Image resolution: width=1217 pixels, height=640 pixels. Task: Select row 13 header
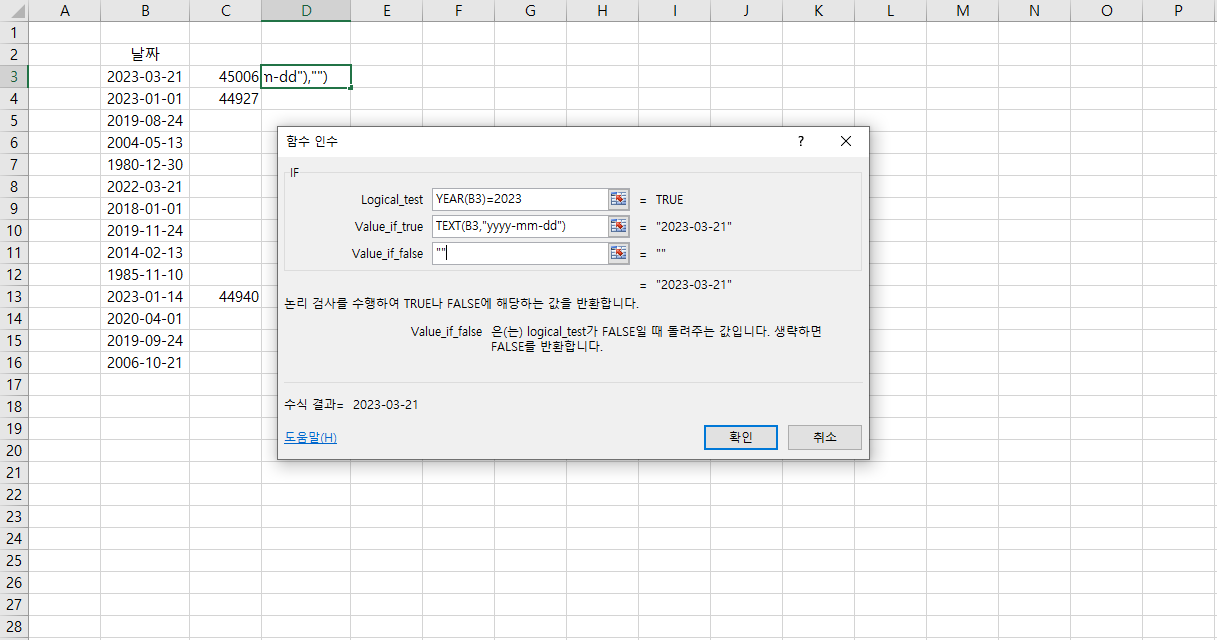click(x=14, y=297)
